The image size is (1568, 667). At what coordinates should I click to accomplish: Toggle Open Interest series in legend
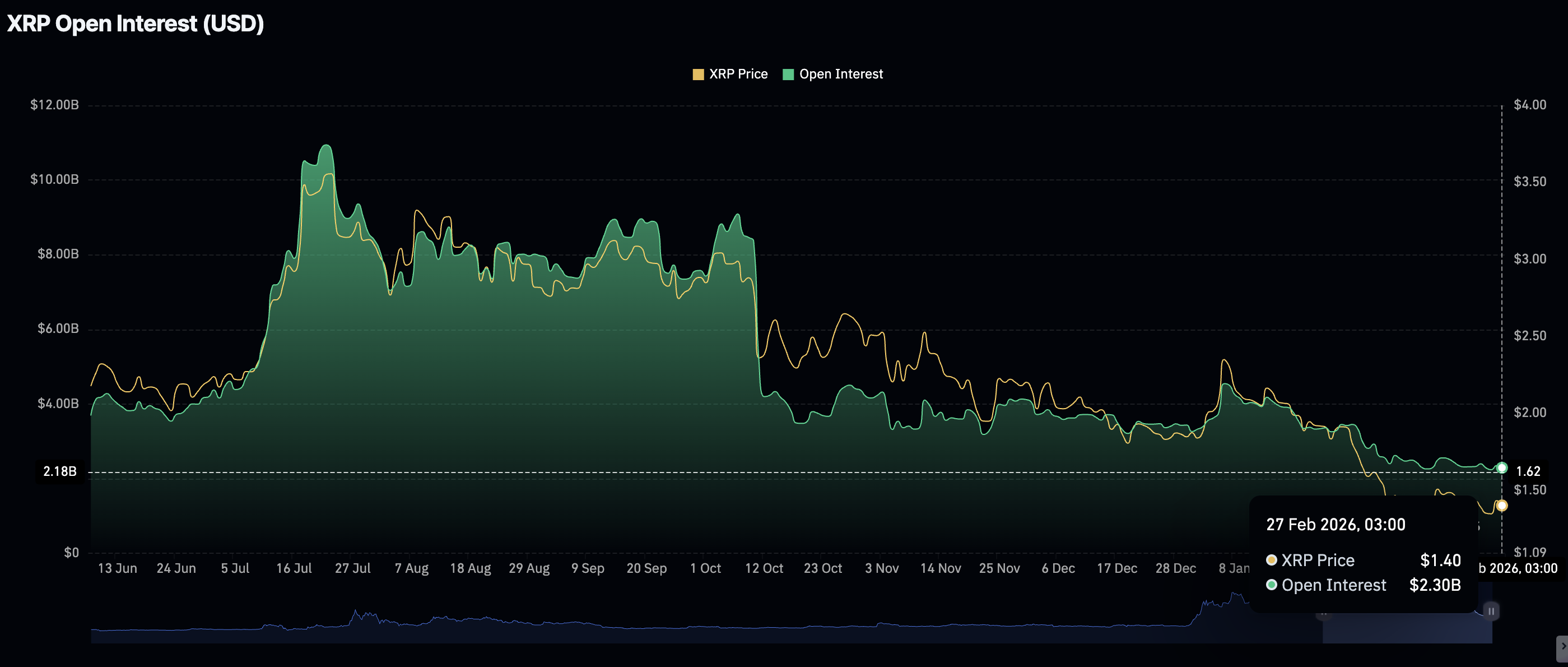(x=841, y=75)
